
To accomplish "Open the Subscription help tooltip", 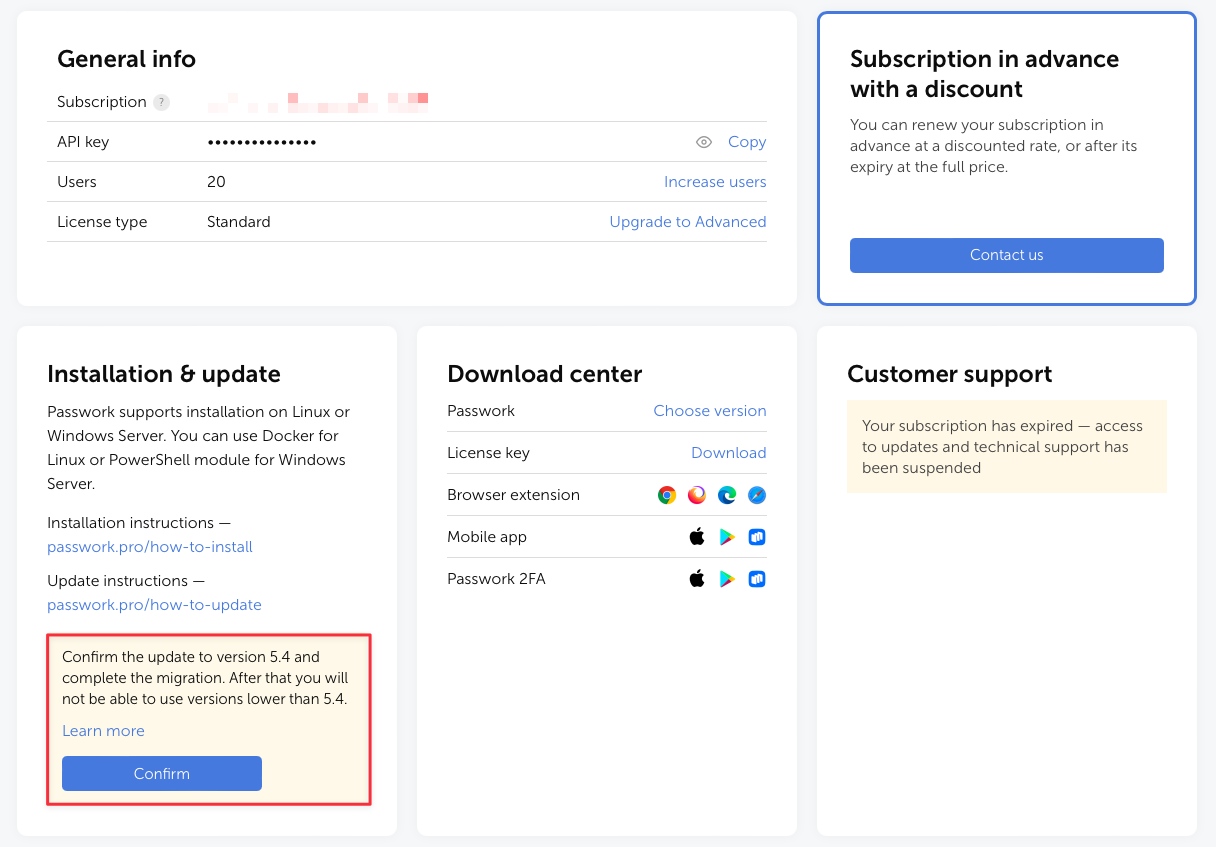I will [x=162, y=101].
